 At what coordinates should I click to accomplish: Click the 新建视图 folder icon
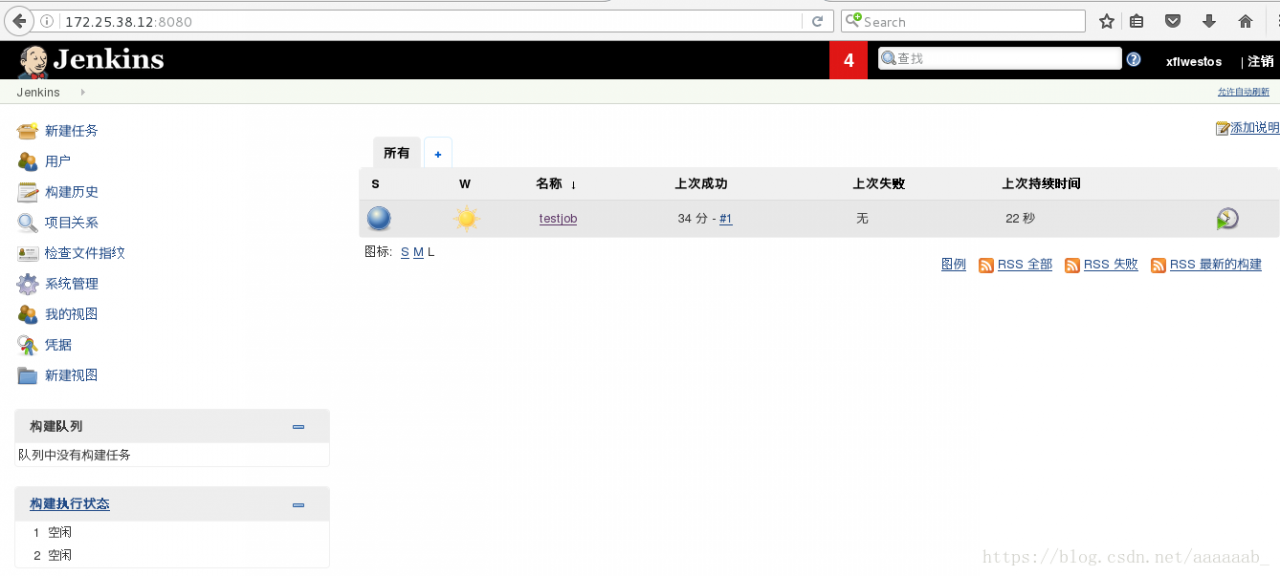click(x=27, y=376)
